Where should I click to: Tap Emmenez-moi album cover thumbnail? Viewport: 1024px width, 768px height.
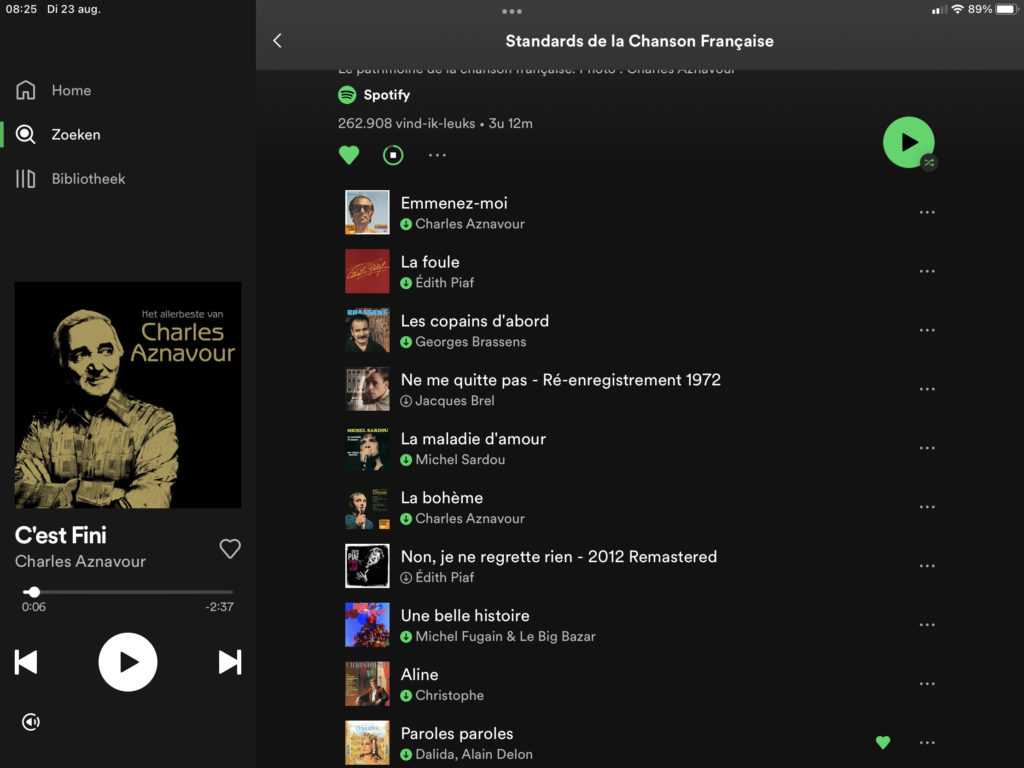point(367,212)
